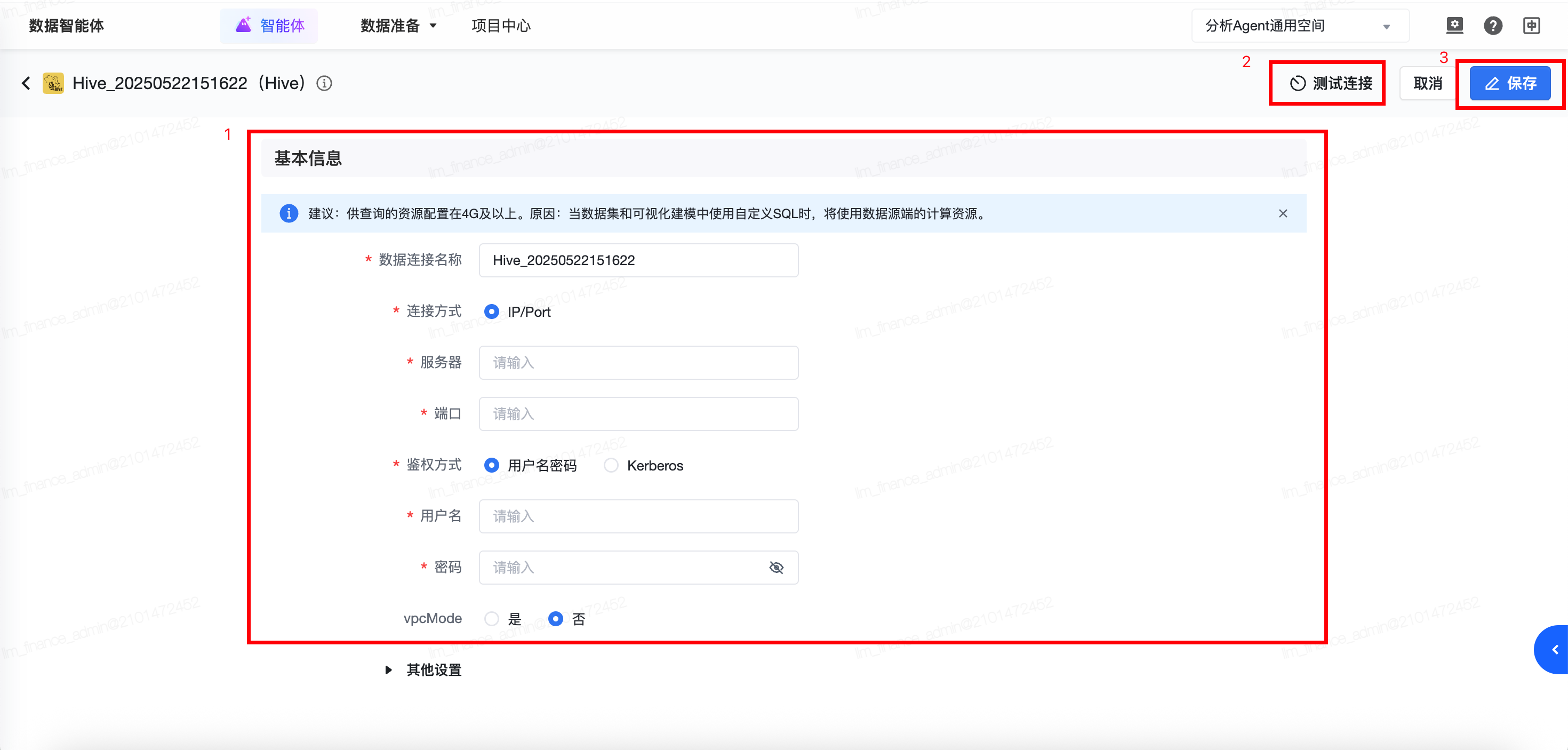Focus the 端口 input field
The height and width of the screenshot is (750, 1568).
[x=638, y=414]
